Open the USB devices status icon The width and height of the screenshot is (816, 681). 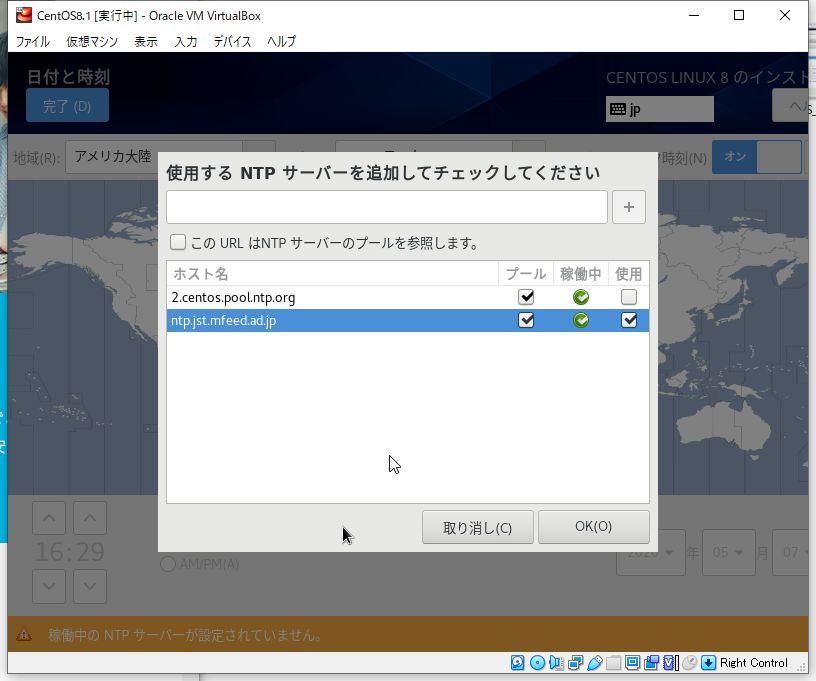[594, 662]
